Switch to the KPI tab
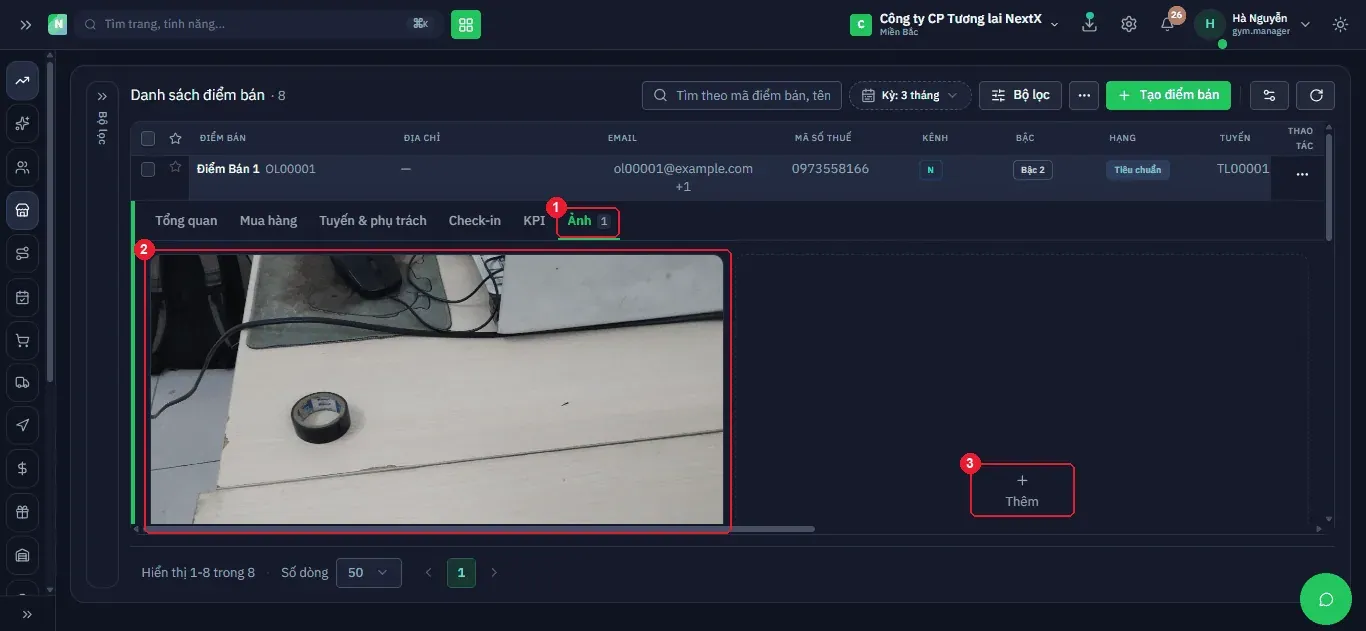 coord(534,220)
